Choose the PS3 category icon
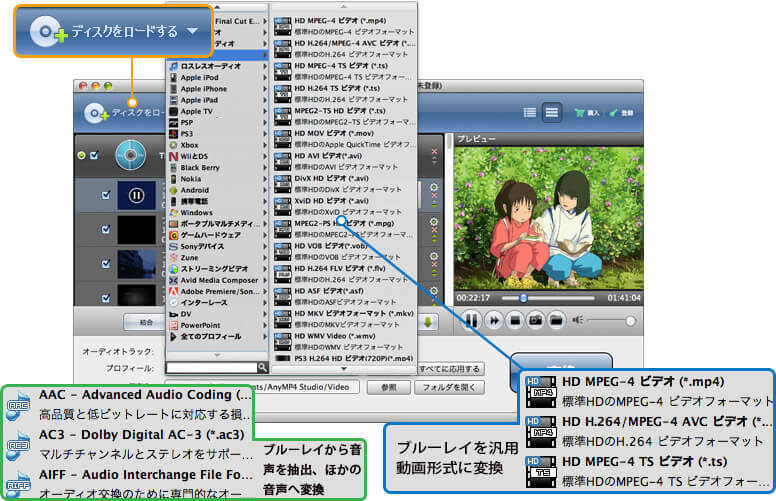The height and width of the screenshot is (501, 776). click(x=173, y=134)
